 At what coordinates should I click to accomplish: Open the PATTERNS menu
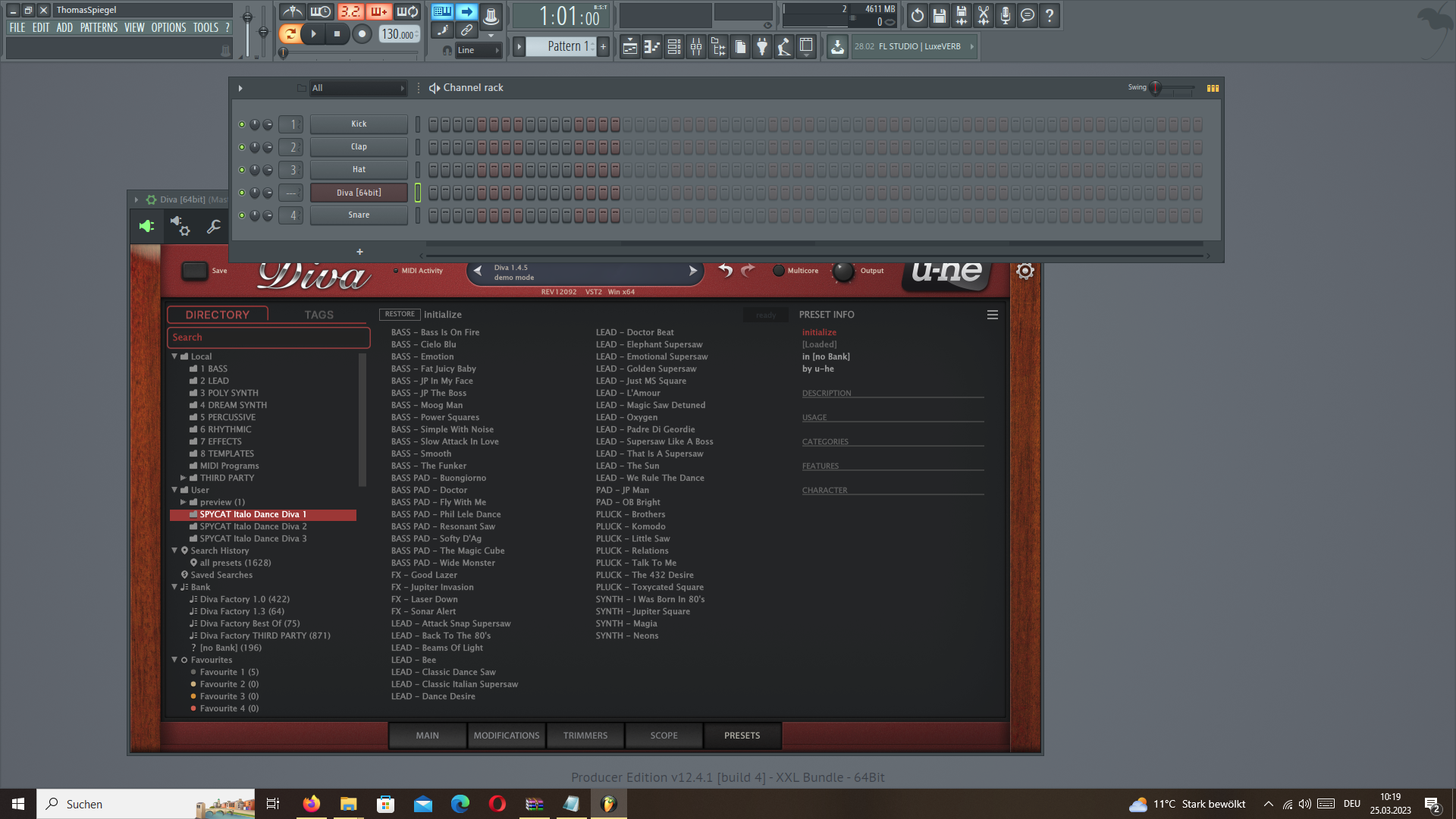99,27
